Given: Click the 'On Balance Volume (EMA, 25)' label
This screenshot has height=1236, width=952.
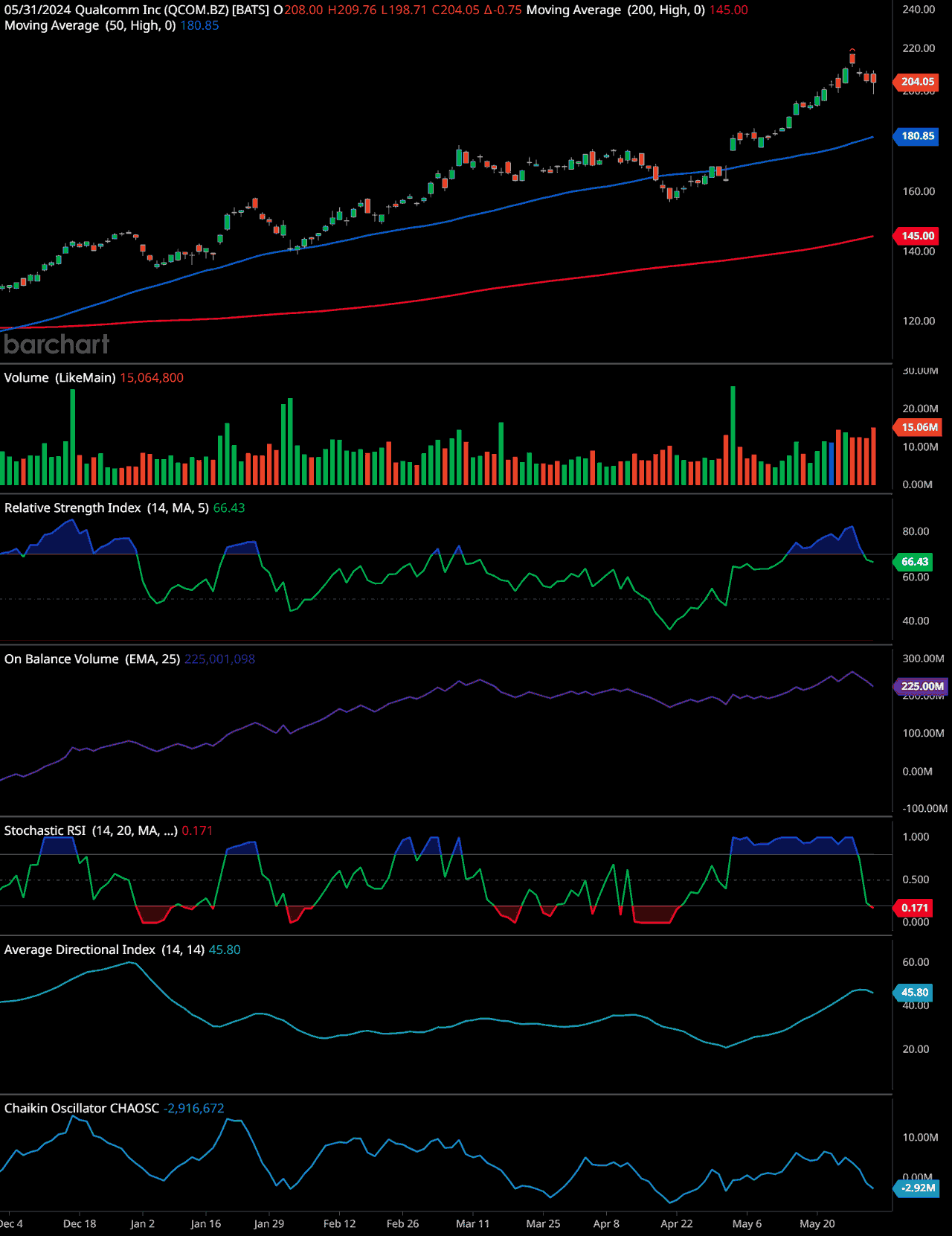Looking at the screenshot, I should click(92, 659).
